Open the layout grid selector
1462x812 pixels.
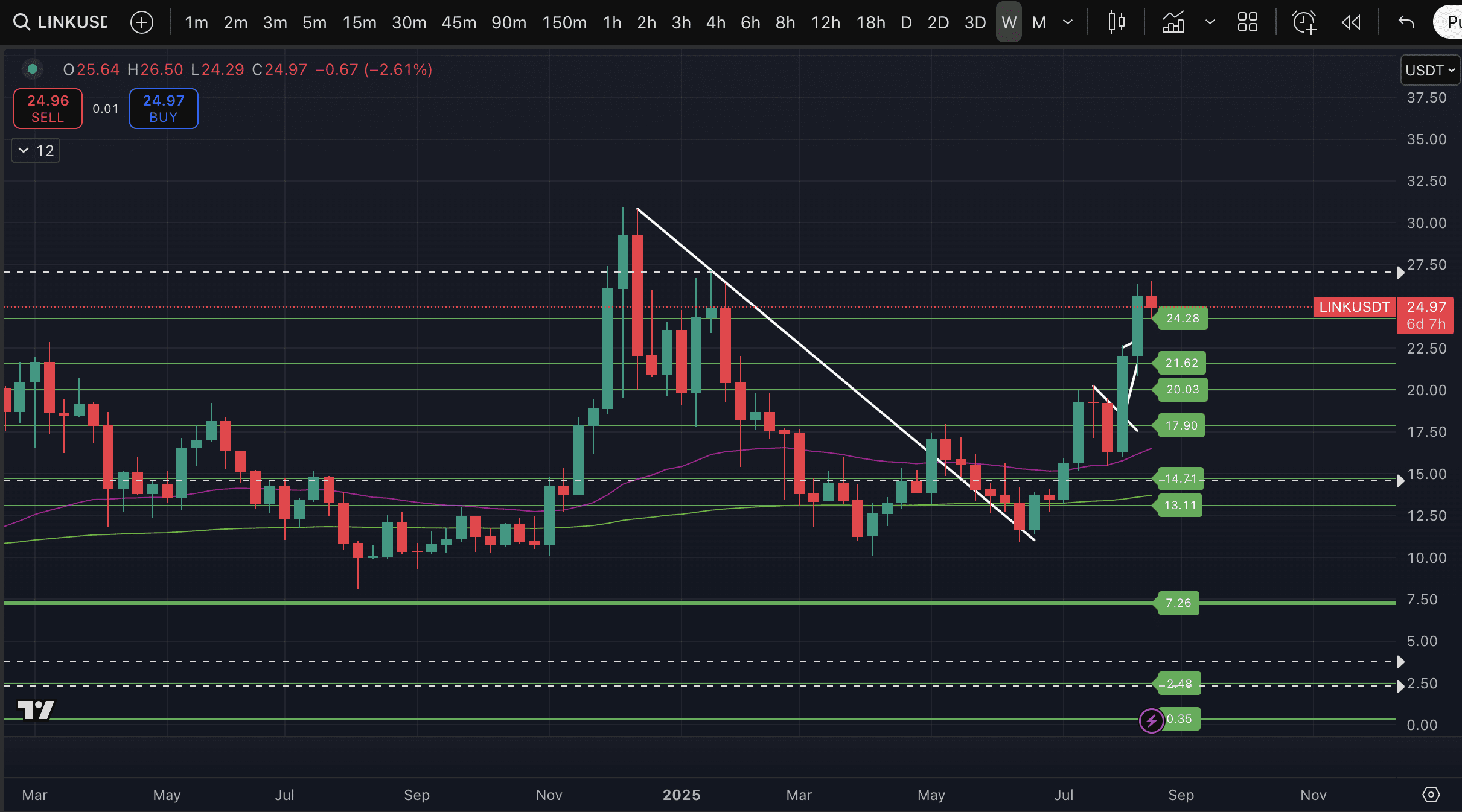(1247, 22)
